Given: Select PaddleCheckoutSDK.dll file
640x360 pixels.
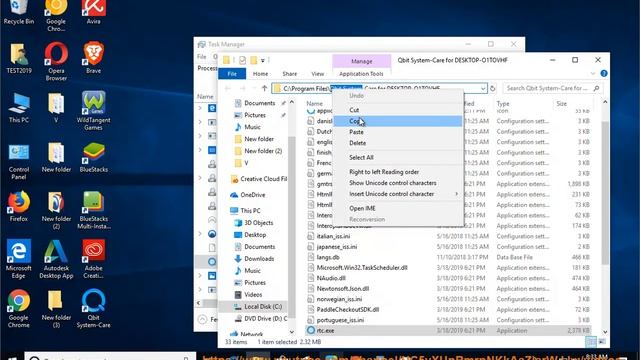Looking at the screenshot, I should click(x=348, y=309).
